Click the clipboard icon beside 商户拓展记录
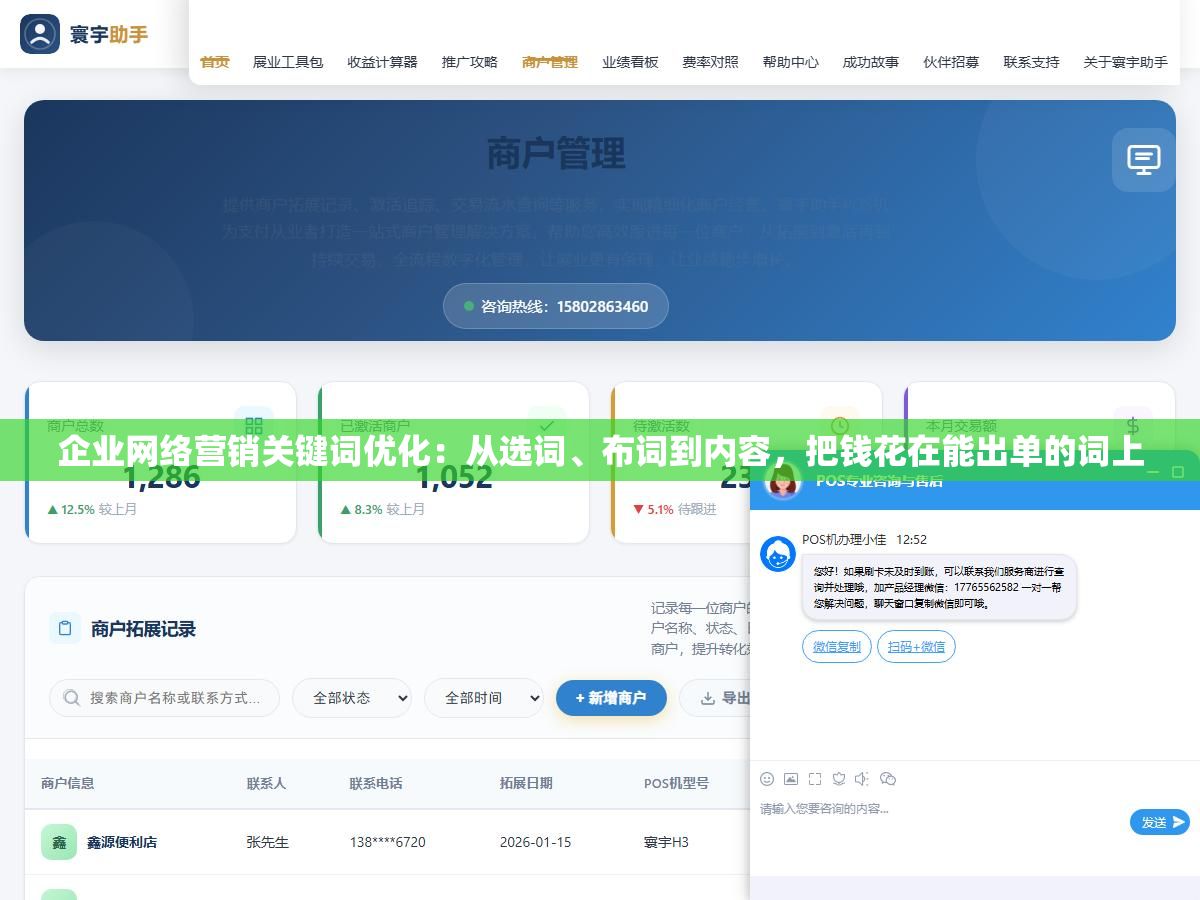 click(x=65, y=628)
